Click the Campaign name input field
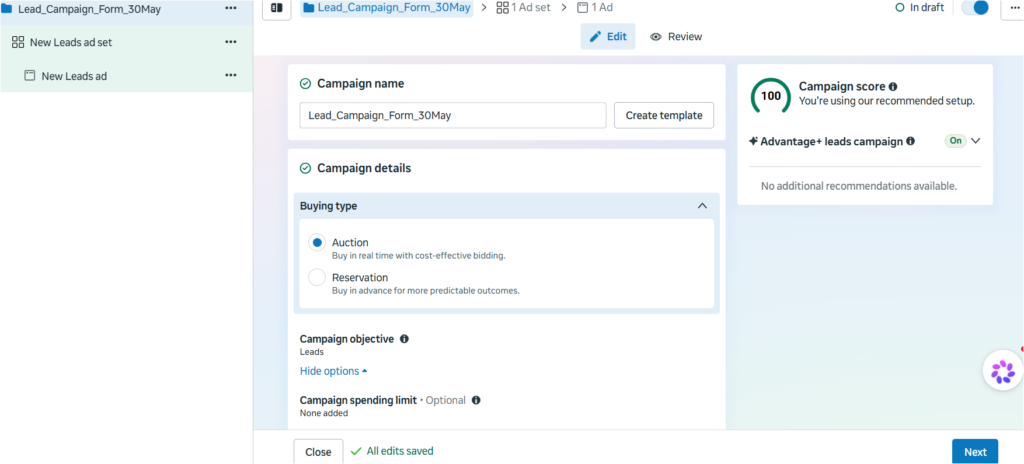The image size is (1024, 464). (x=453, y=115)
